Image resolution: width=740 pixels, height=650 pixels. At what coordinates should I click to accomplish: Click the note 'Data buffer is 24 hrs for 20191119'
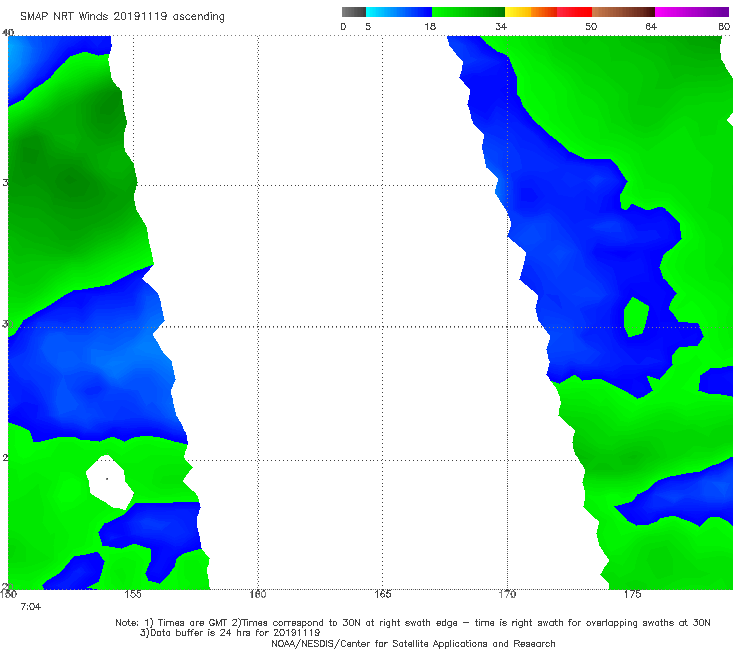[x=230, y=633]
